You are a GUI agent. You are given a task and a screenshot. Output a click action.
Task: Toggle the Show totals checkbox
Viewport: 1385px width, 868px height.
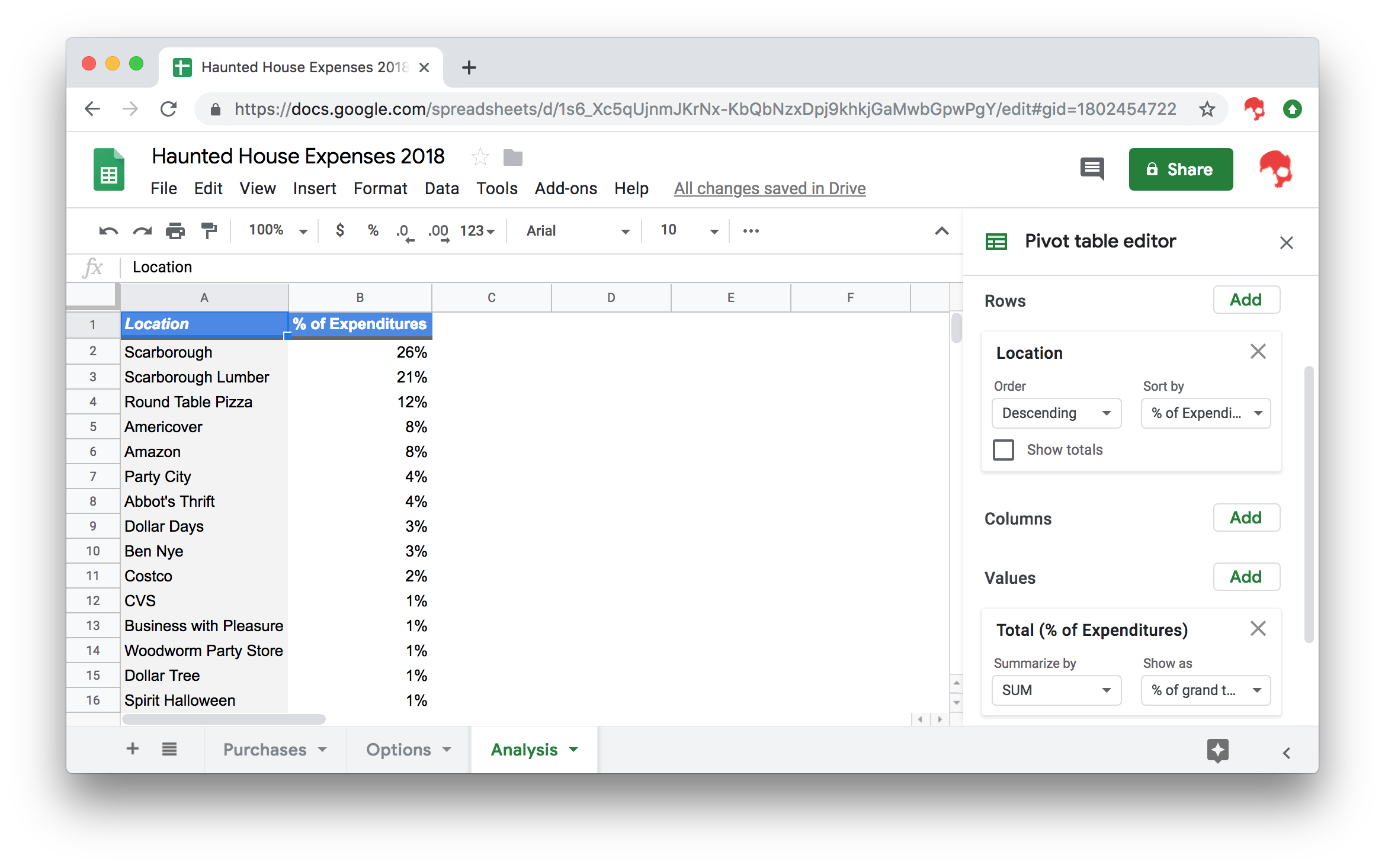click(x=1004, y=450)
